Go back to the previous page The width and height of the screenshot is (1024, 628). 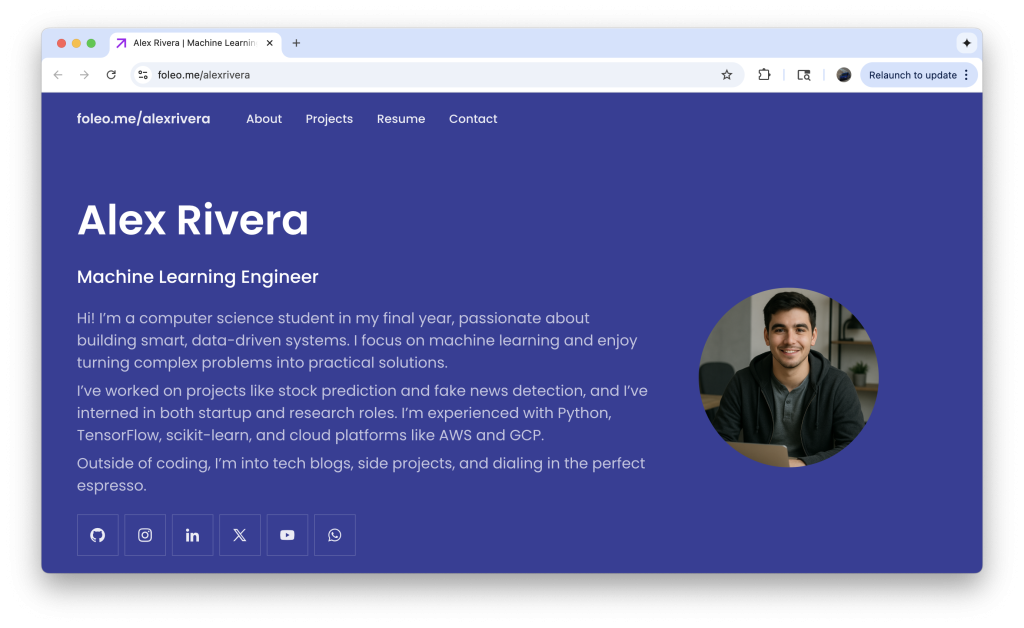point(58,75)
